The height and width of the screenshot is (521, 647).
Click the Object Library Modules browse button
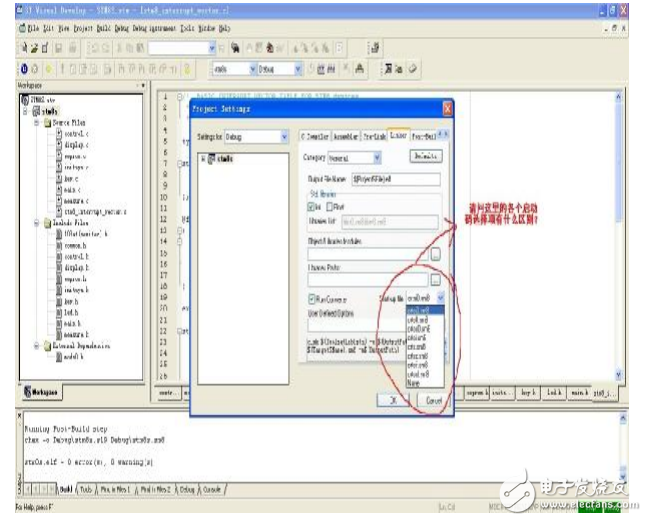[x=435, y=255]
